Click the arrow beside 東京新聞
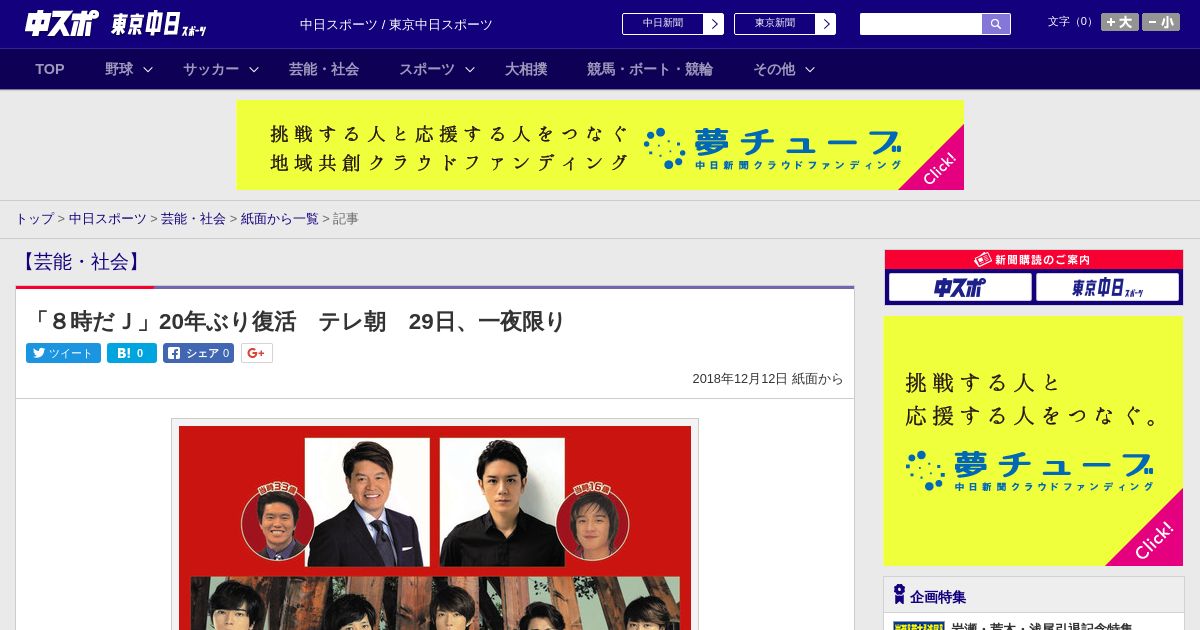The width and height of the screenshot is (1200, 630). tap(826, 24)
